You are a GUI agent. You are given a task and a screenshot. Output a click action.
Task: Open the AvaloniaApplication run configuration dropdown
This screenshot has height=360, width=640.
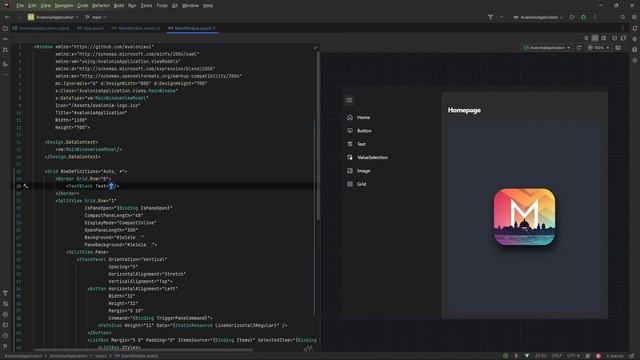point(538,17)
